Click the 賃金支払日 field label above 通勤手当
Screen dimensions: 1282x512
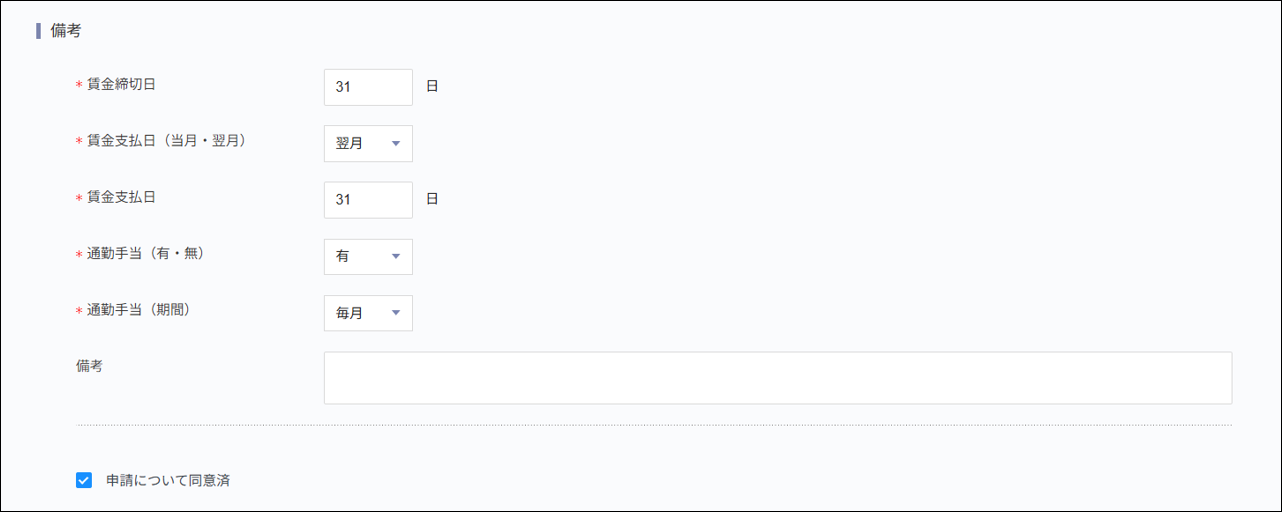(121, 197)
